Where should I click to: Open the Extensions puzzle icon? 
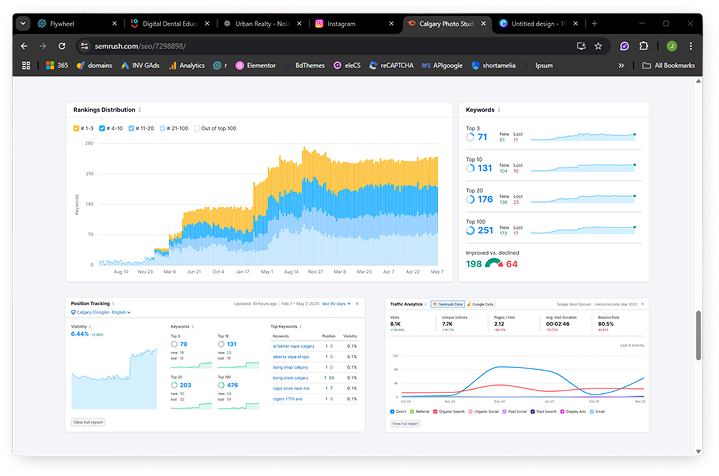click(x=644, y=46)
